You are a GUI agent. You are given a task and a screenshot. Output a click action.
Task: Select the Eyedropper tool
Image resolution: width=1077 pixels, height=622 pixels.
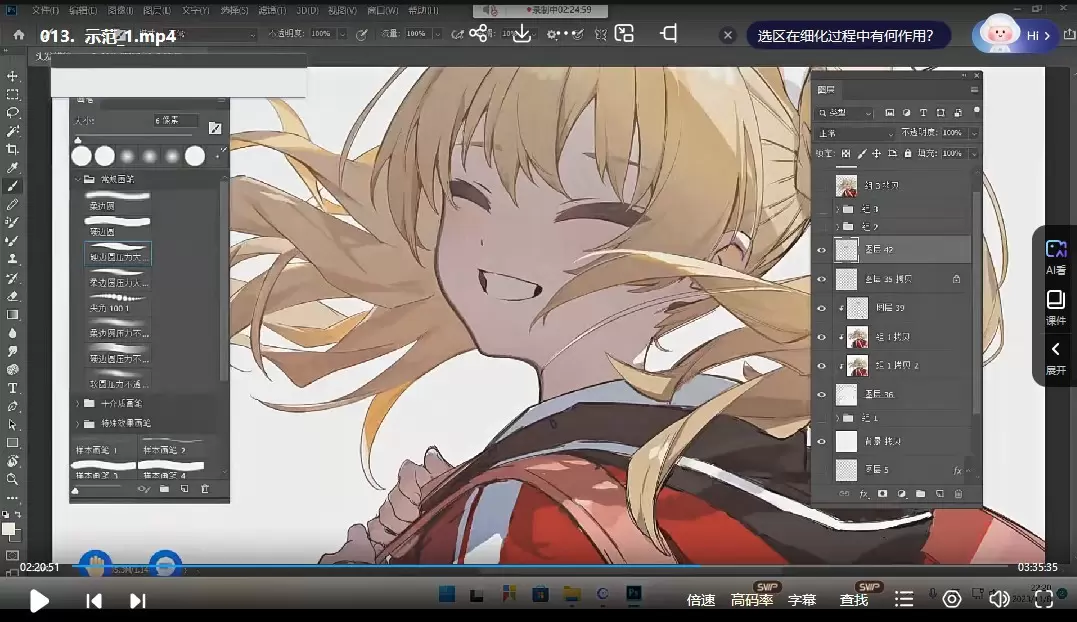[12, 168]
